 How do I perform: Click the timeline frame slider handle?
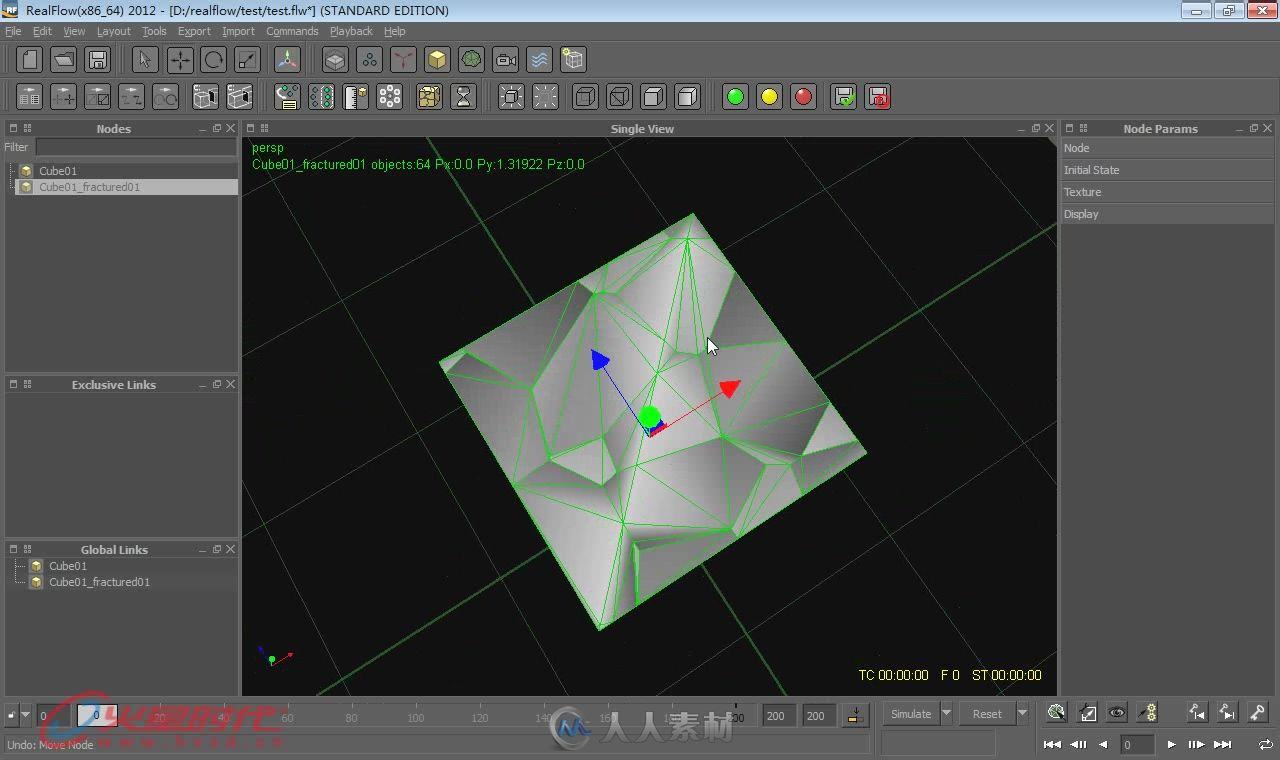97,715
